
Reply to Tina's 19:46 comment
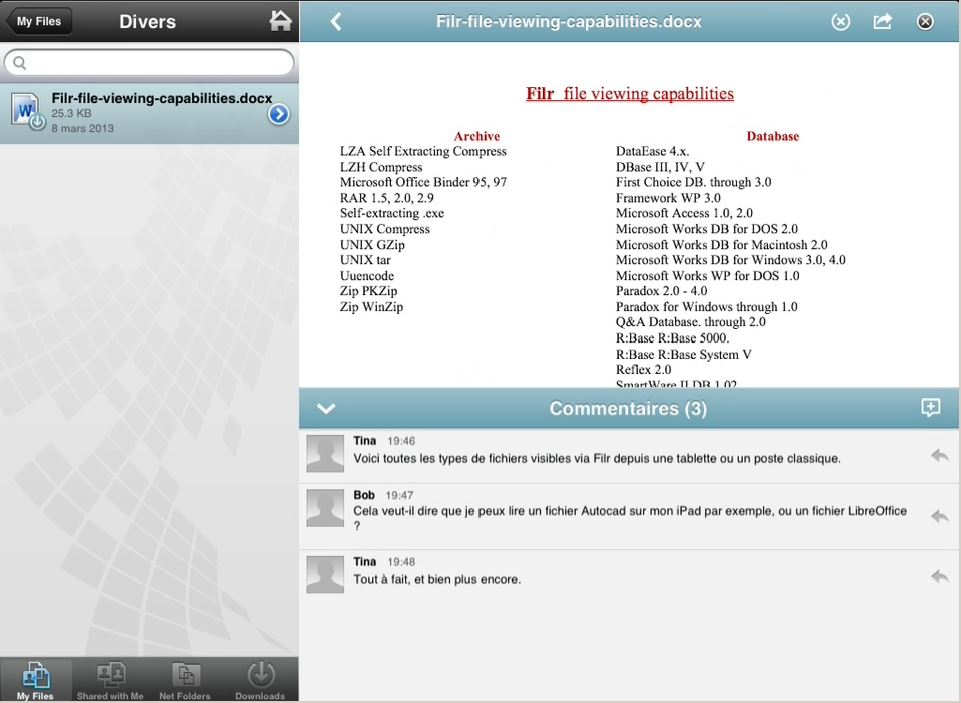[940, 455]
